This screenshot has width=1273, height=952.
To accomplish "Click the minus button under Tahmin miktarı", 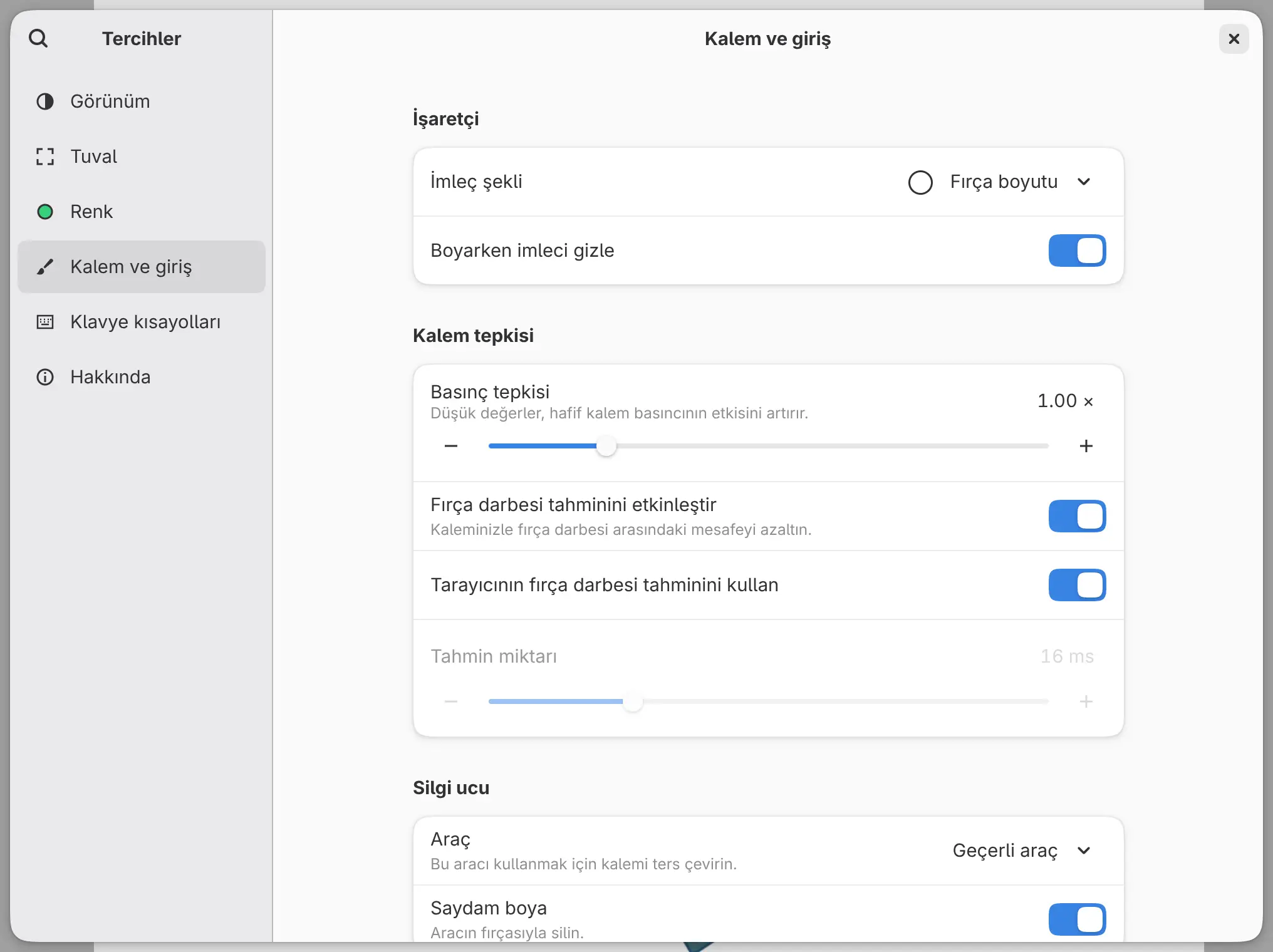I will tap(451, 701).
